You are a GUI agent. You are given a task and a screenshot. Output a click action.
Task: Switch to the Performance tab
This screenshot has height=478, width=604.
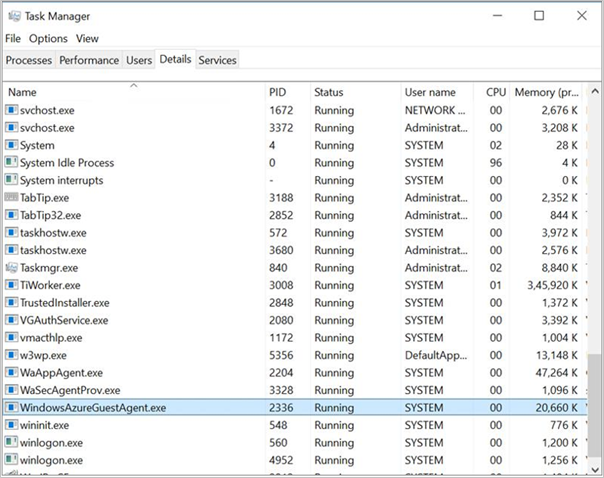click(89, 60)
